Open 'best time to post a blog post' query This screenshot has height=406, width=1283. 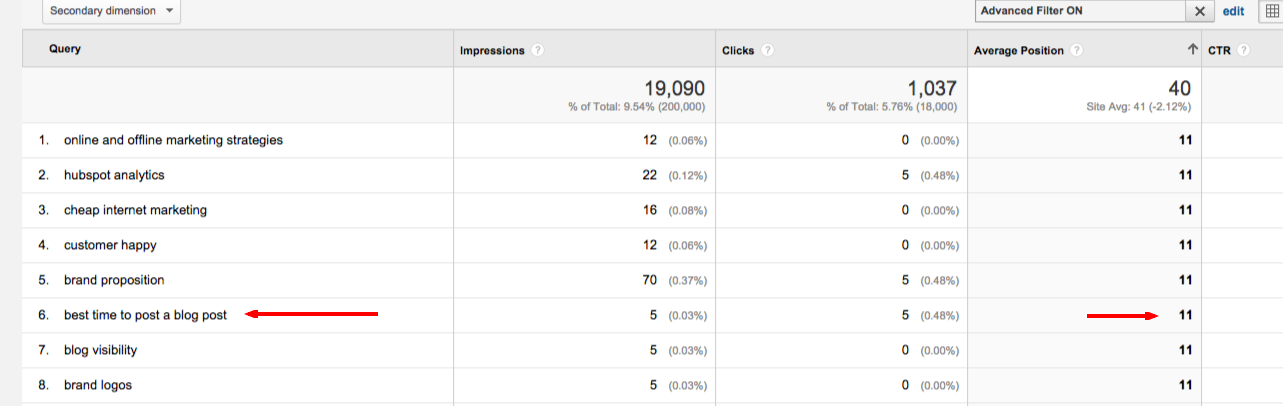click(x=145, y=315)
